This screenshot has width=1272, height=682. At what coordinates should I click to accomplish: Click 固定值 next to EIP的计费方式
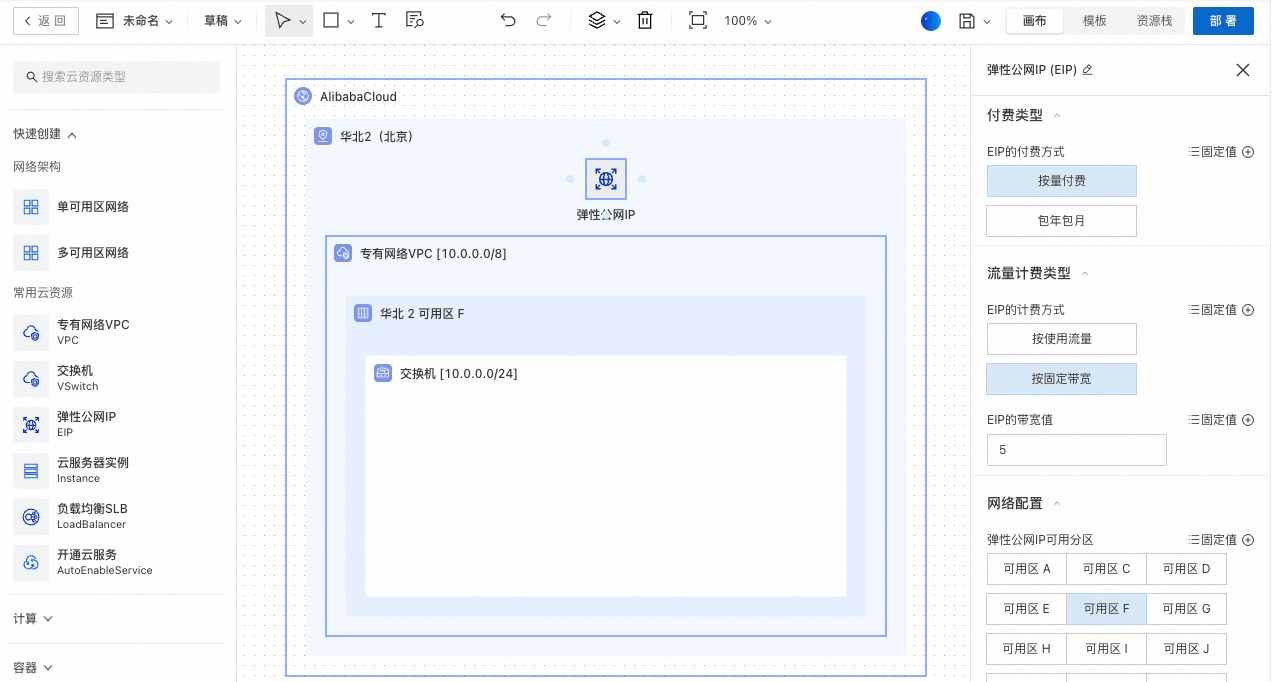pos(1221,310)
